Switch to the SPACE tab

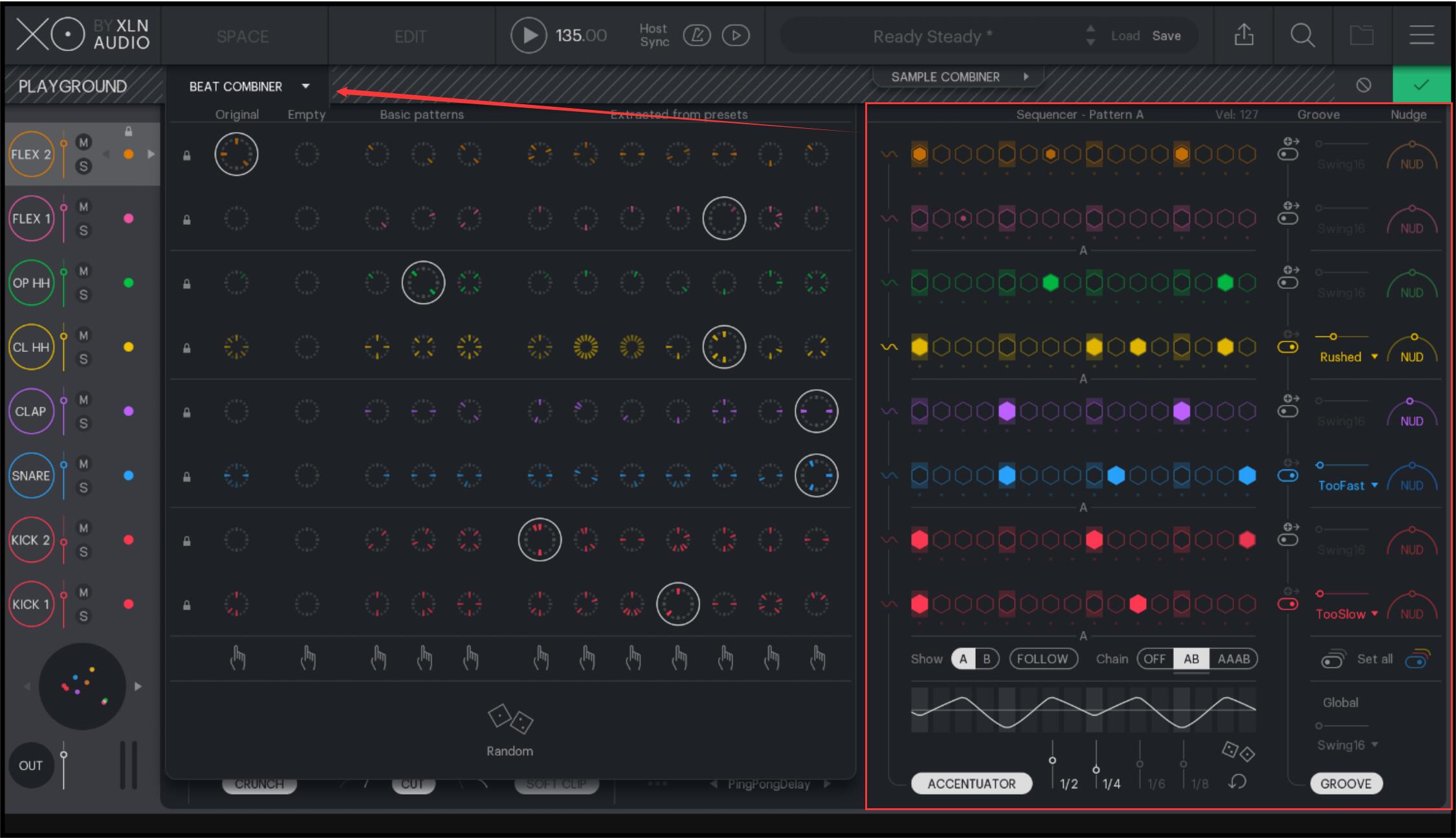click(243, 36)
